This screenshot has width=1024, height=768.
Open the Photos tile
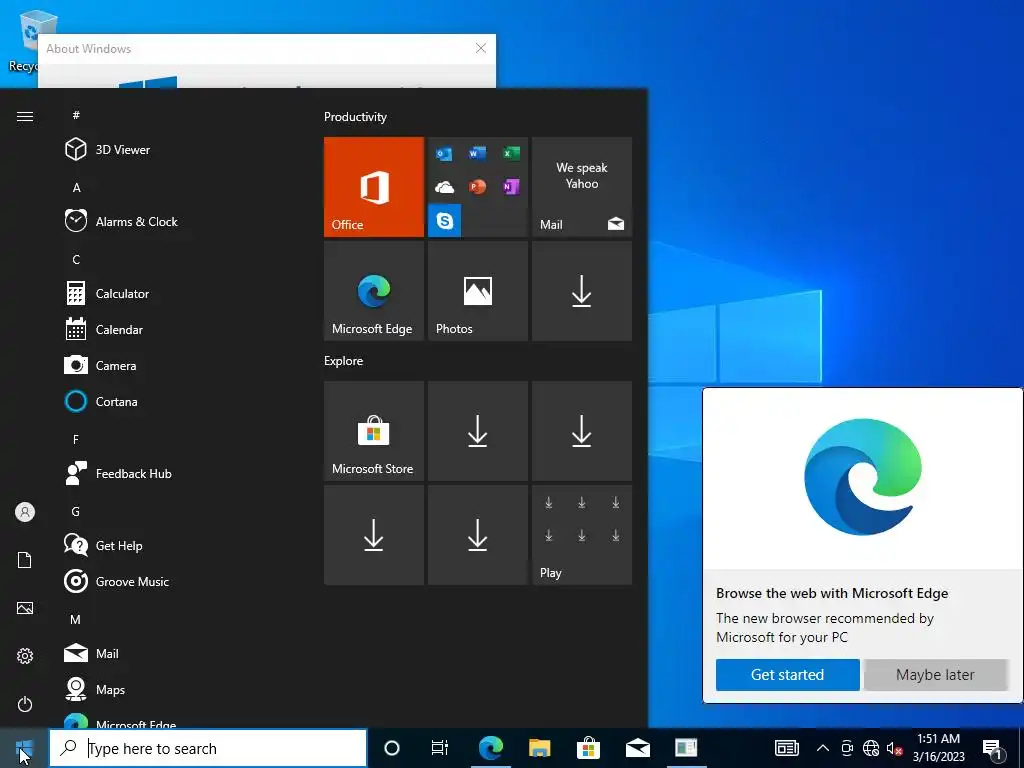point(477,291)
